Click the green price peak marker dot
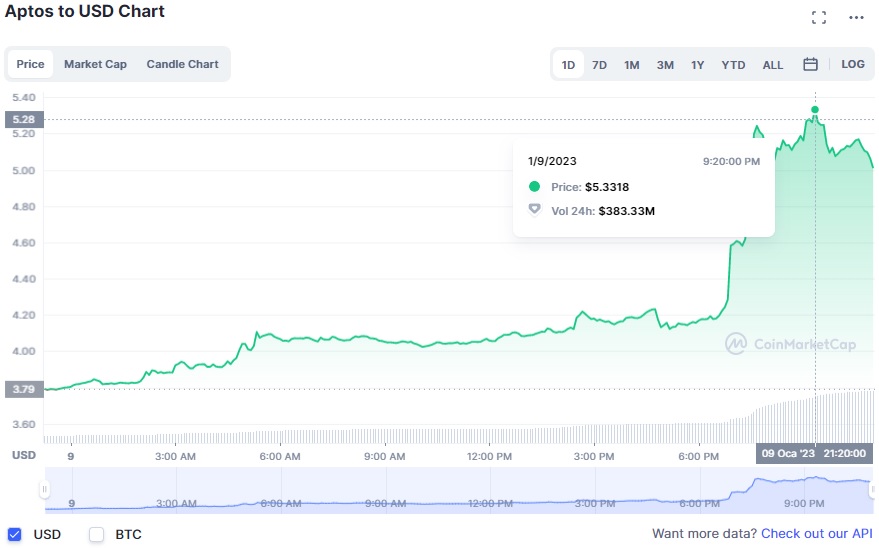This screenshot has height=548, width=879. (815, 110)
